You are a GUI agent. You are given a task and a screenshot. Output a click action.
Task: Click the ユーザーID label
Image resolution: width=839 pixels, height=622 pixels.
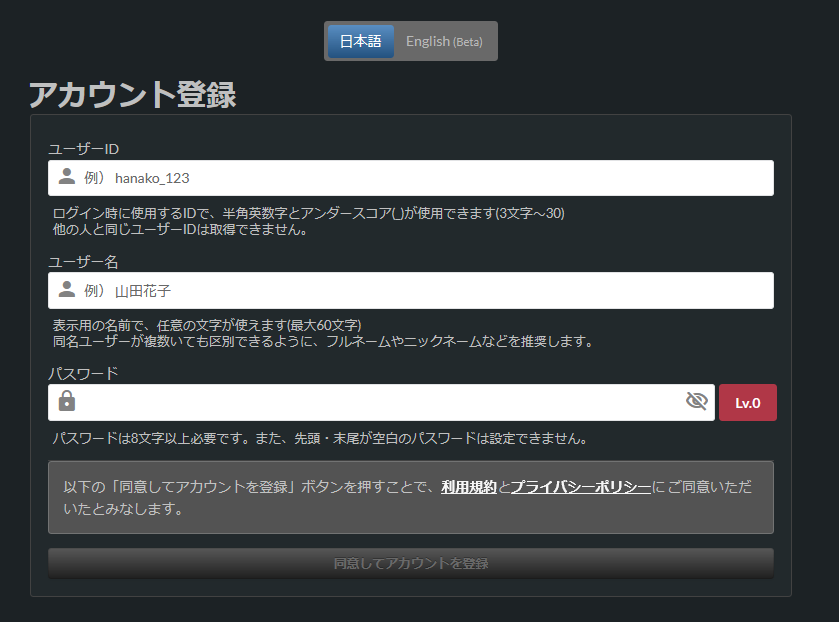pyautogui.click(x=83, y=149)
